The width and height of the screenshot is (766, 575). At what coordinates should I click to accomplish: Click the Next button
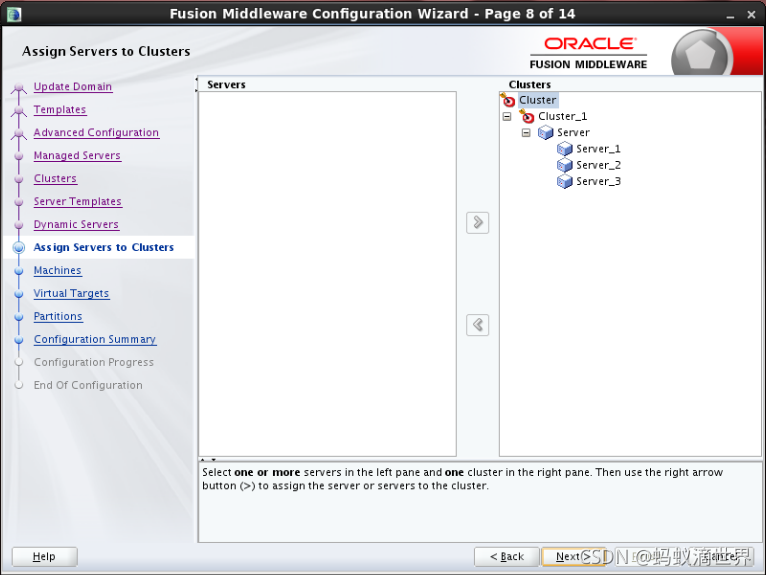coord(574,556)
